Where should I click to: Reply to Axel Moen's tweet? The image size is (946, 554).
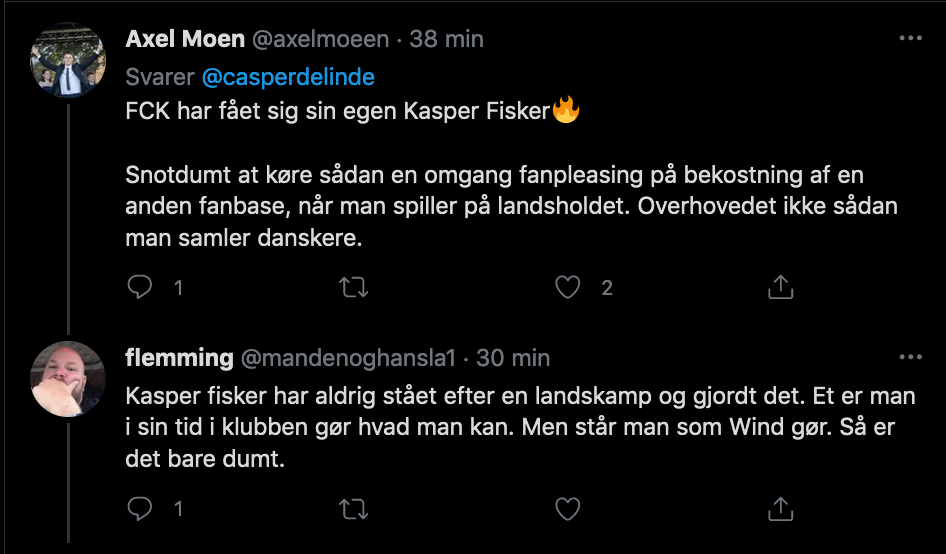pyautogui.click(x=141, y=288)
